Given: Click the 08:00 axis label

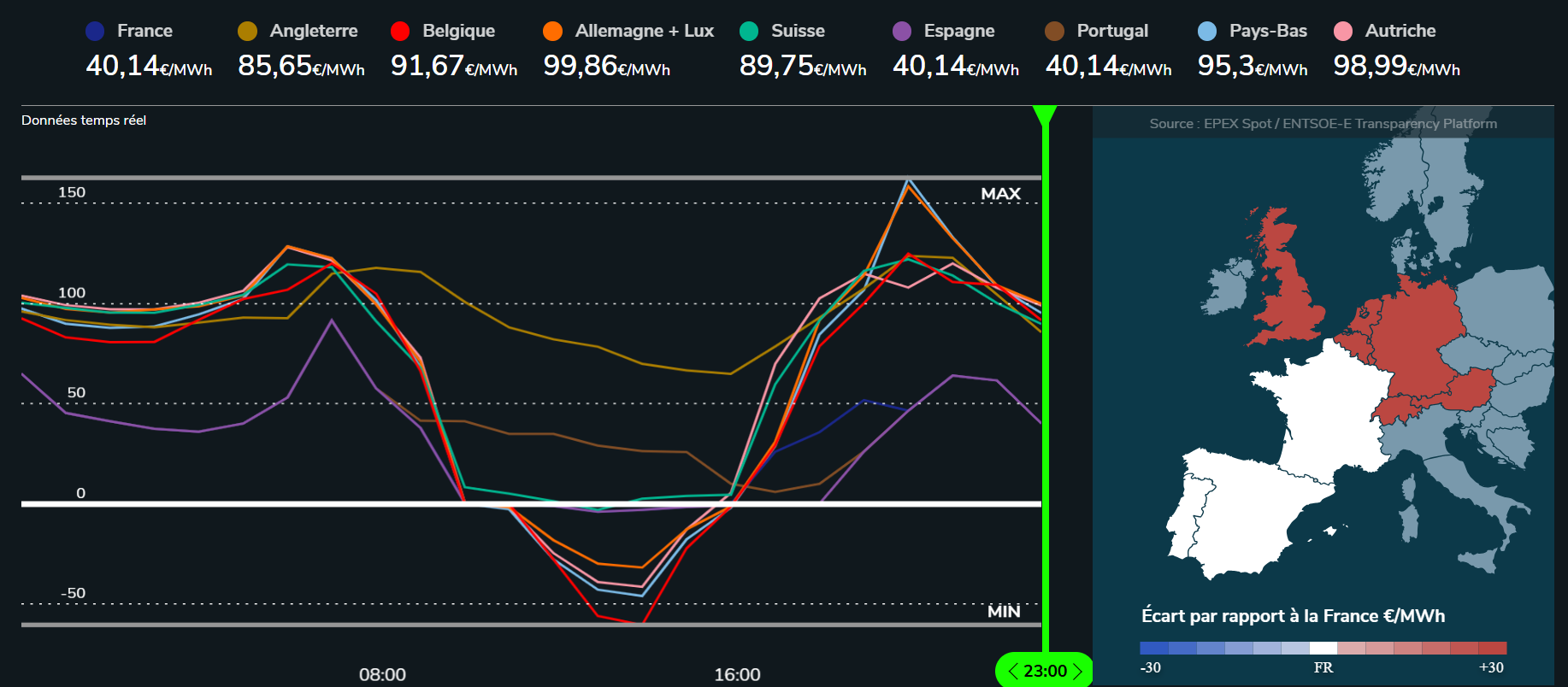Looking at the screenshot, I should pyautogui.click(x=382, y=674).
